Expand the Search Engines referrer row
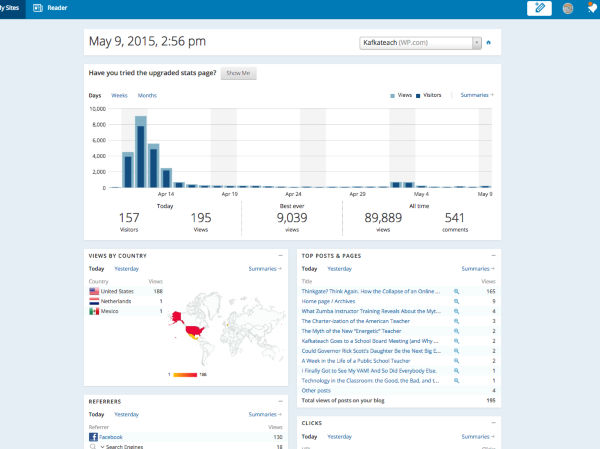The image size is (600, 449). [x=102, y=446]
